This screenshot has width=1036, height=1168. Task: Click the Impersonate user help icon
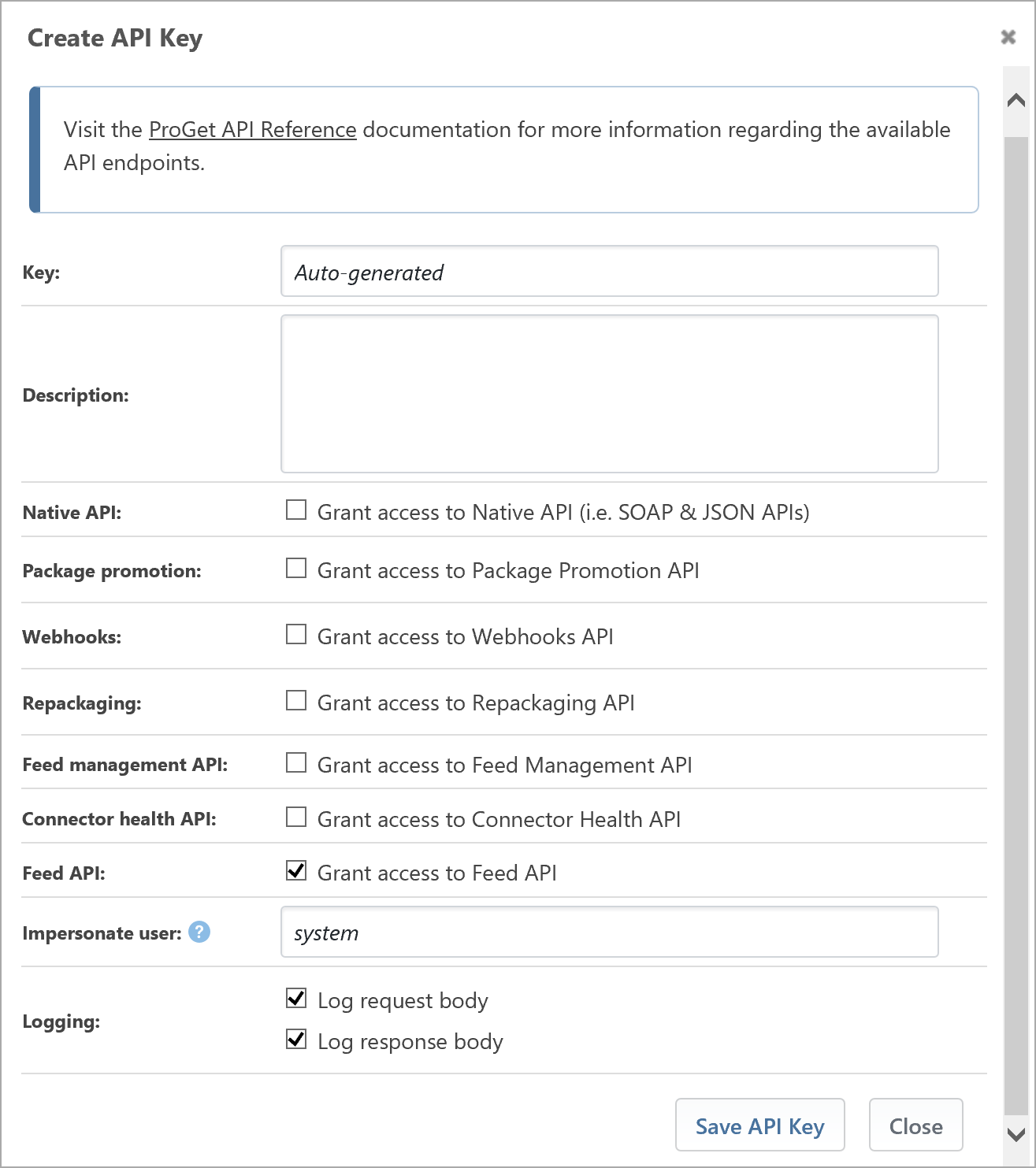pyautogui.click(x=199, y=932)
